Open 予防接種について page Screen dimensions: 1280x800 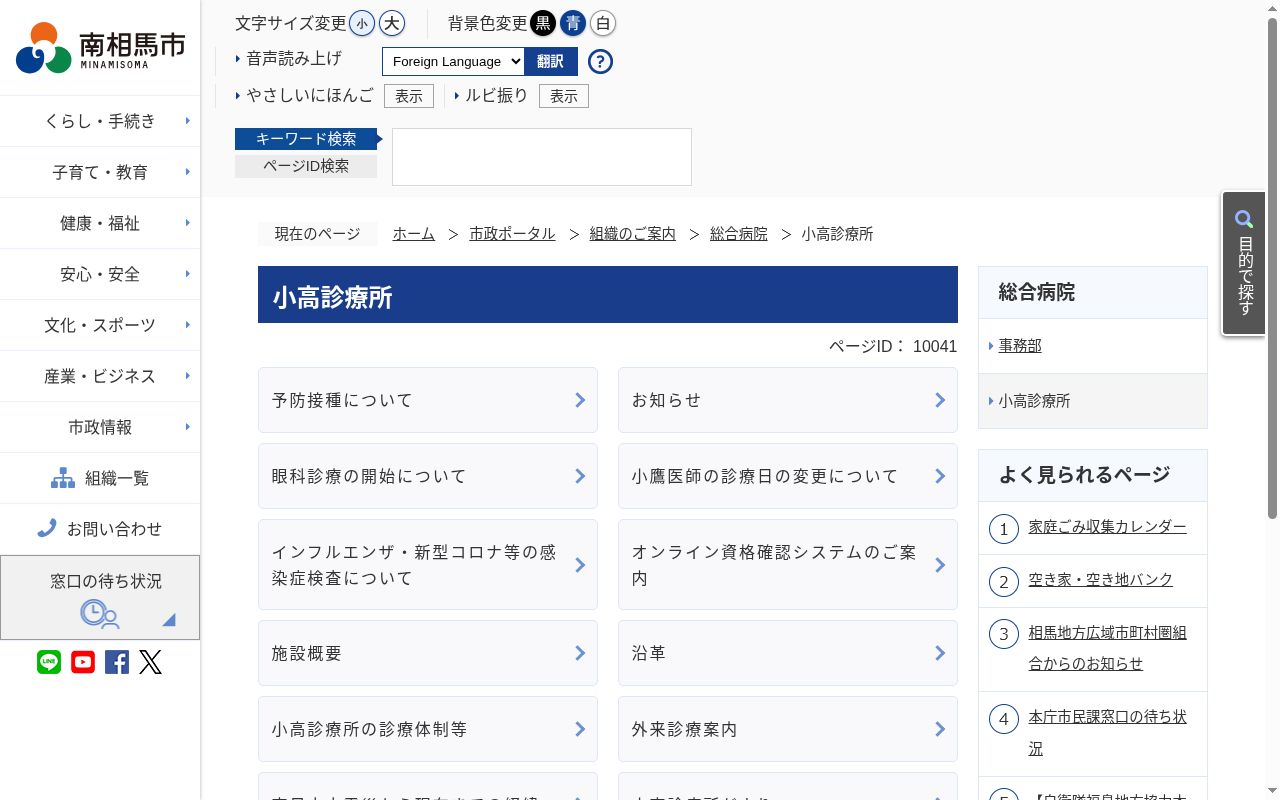[x=428, y=400]
